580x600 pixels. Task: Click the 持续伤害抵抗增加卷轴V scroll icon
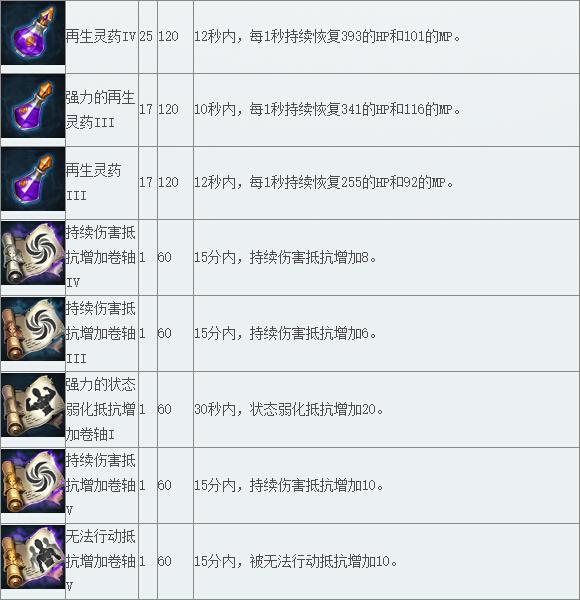point(33,481)
